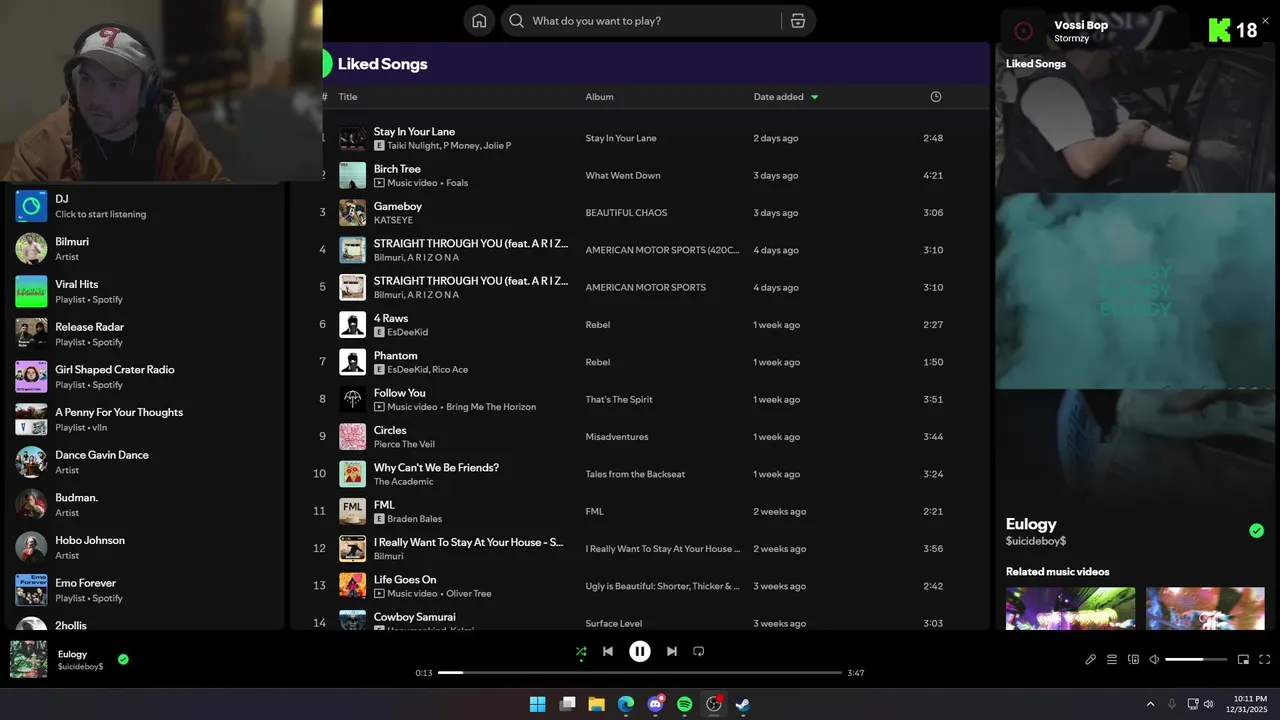Go to the previous track

coord(608,652)
